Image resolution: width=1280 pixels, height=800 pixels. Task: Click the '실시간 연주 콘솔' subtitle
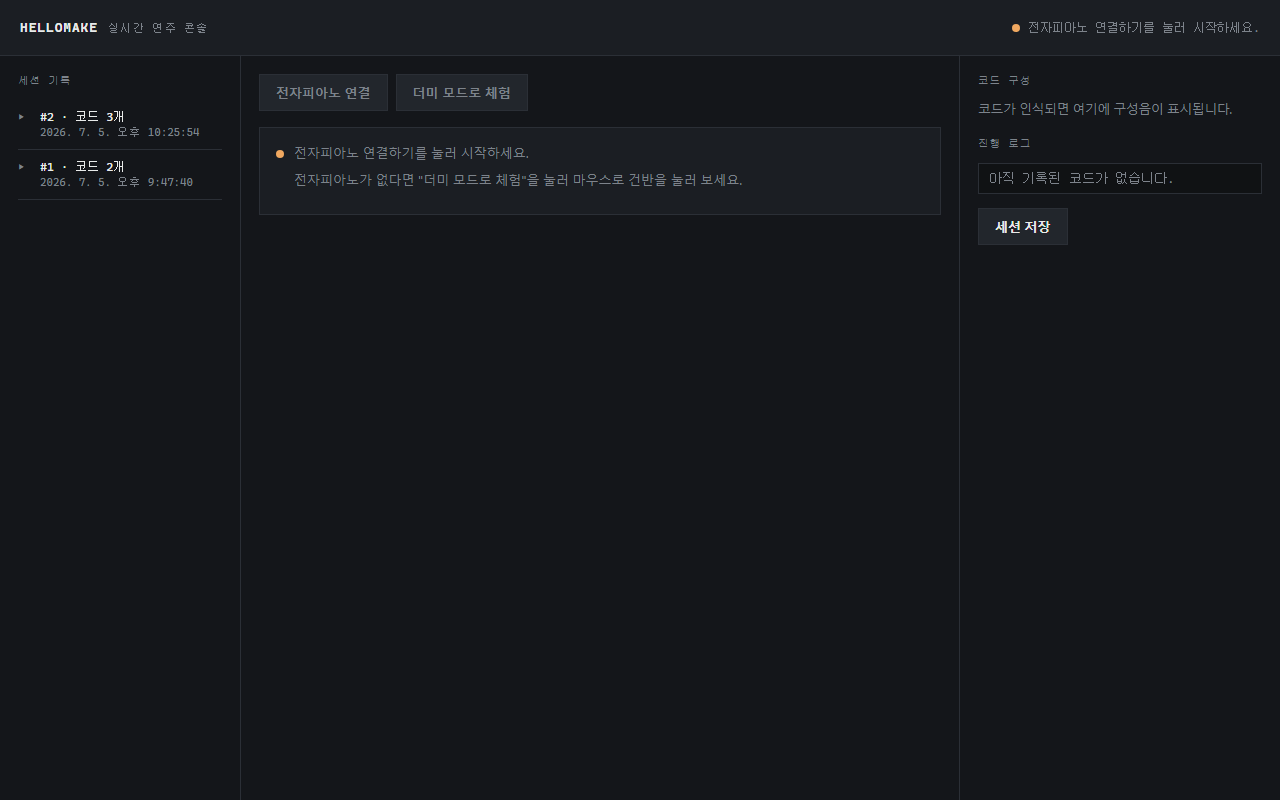(158, 28)
